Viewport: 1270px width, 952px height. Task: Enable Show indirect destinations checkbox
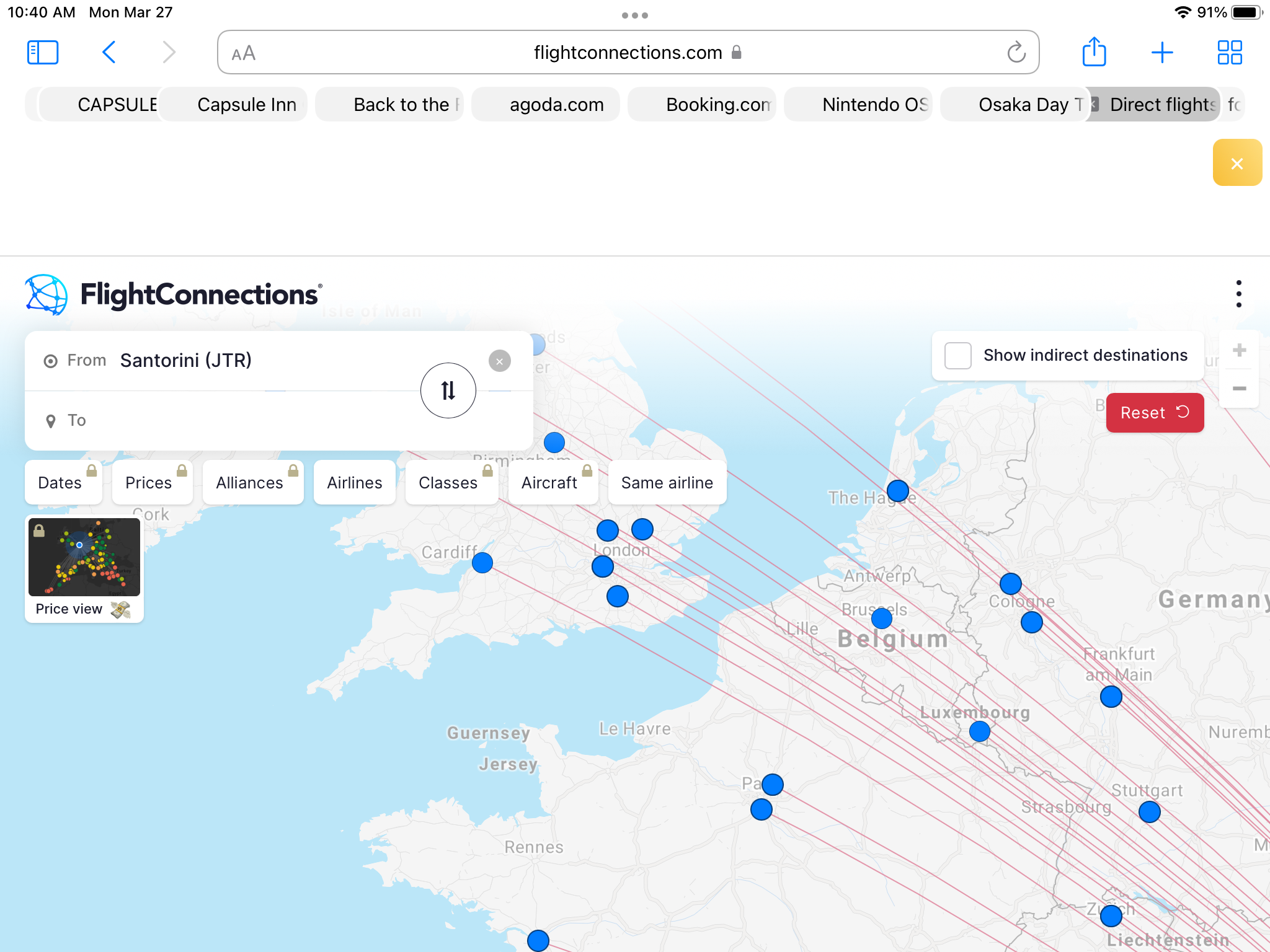tap(957, 356)
